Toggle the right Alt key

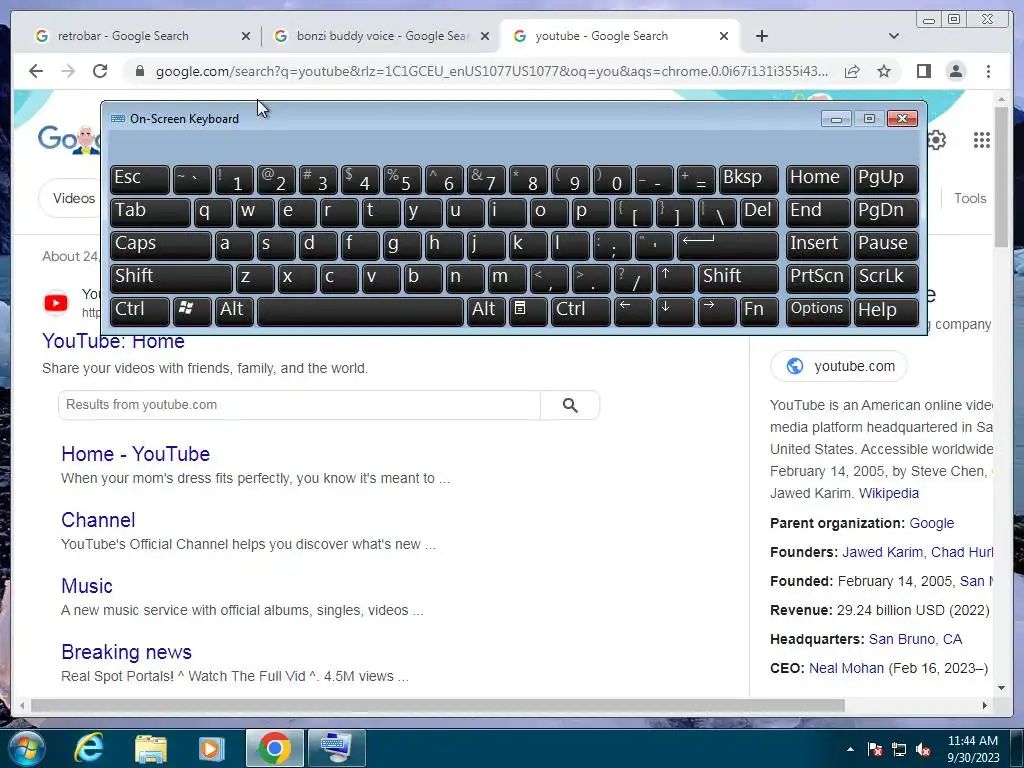487,311
